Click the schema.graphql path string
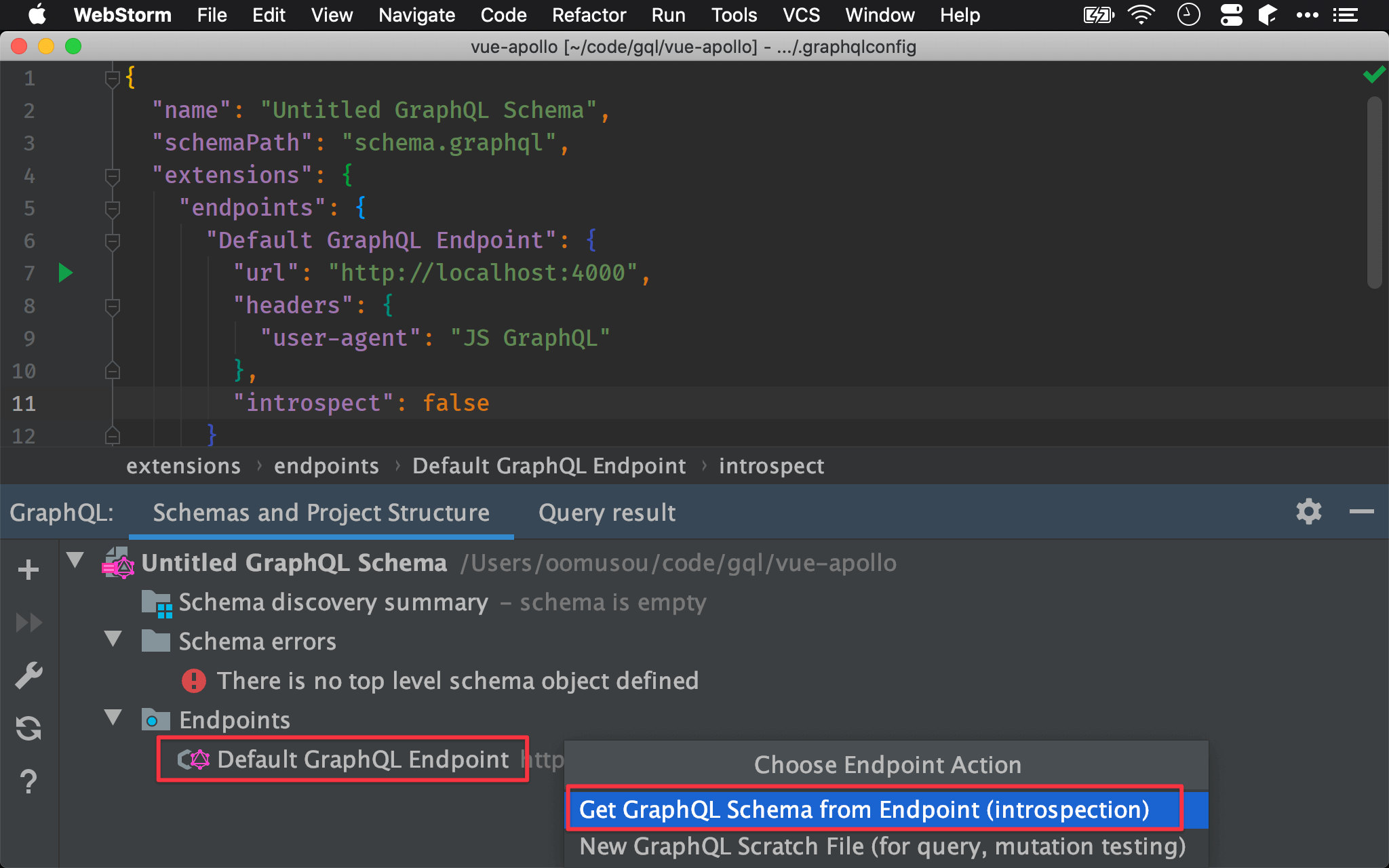The image size is (1389, 868). click(448, 142)
